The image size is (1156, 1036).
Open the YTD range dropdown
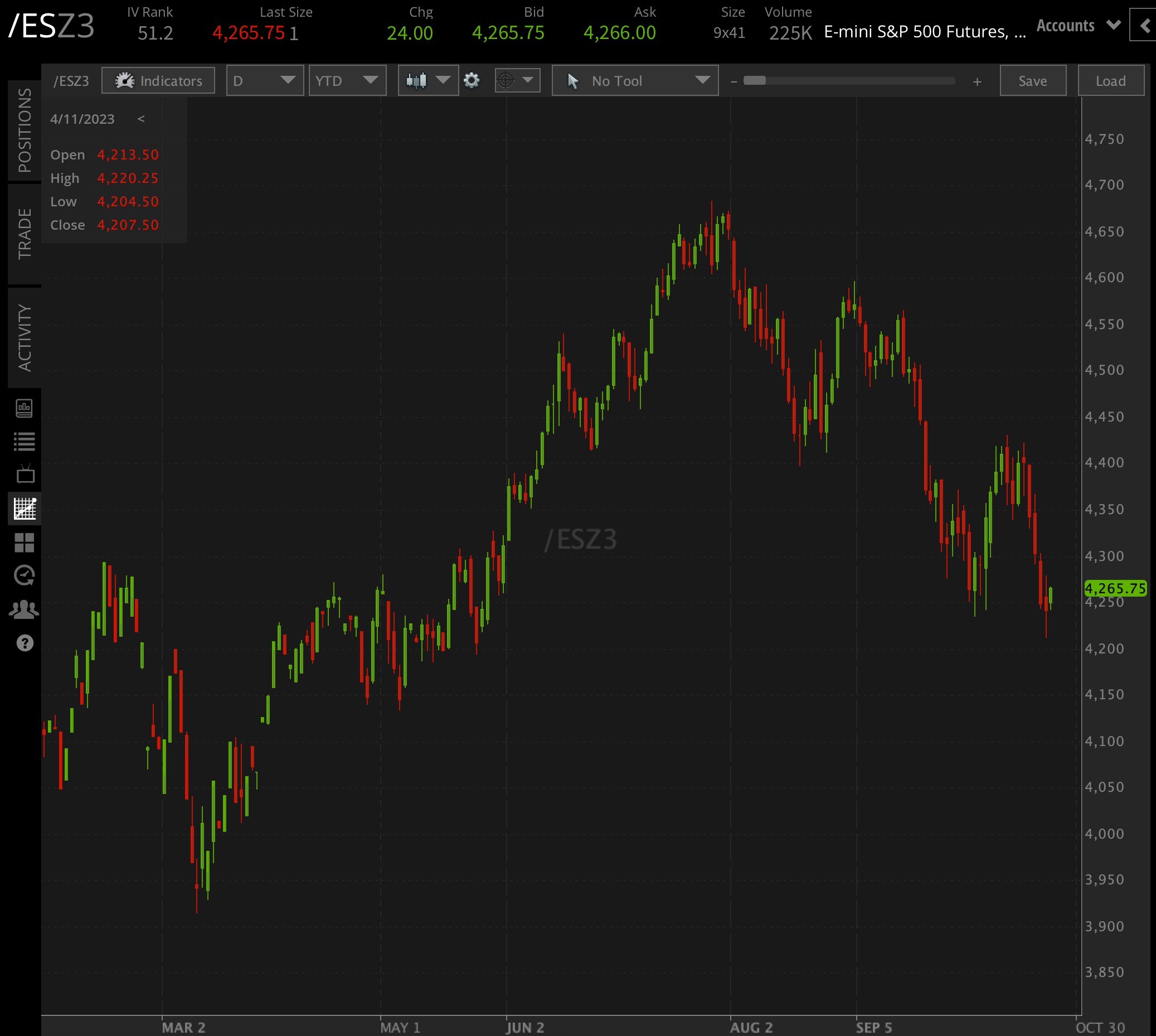(347, 81)
